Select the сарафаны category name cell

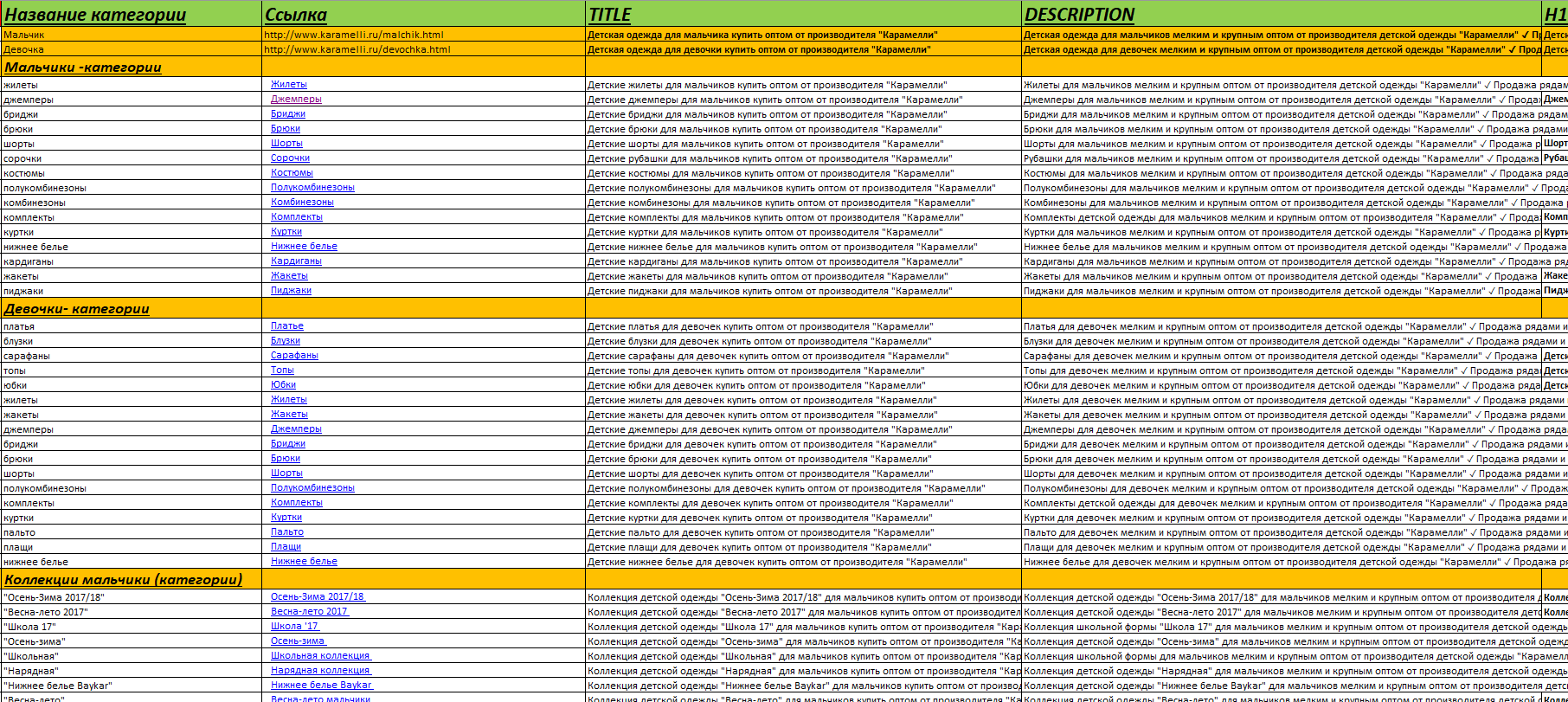tap(131, 356)
